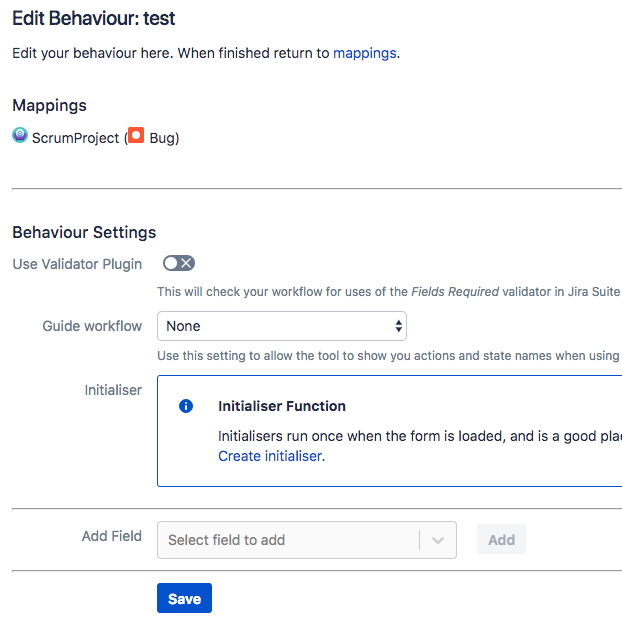Click the blue info icon beside Initialiser Function
This screenshot has width=622, height=627.
[x=186, y=406]
